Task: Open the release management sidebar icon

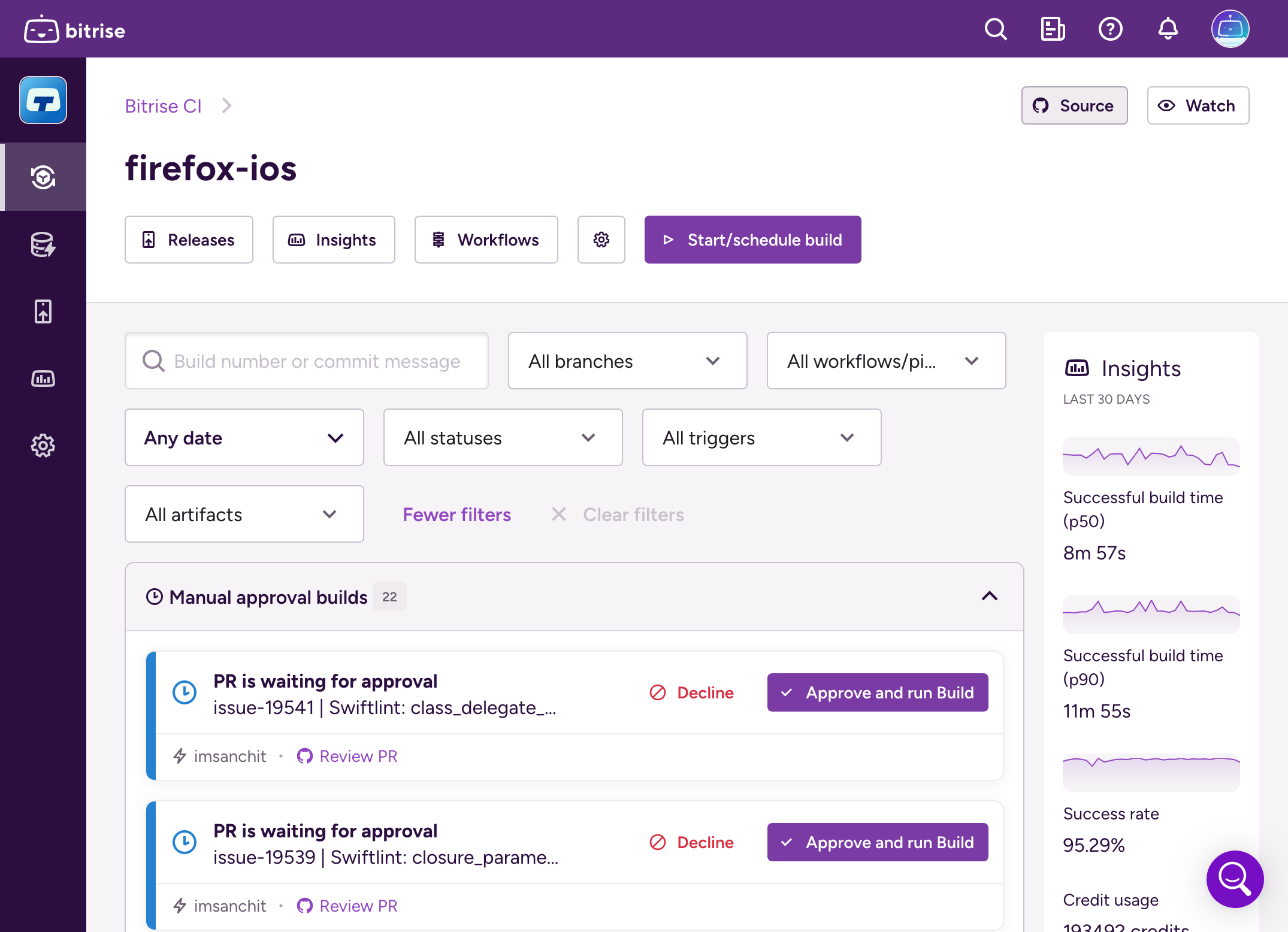Action: [43, 311]
